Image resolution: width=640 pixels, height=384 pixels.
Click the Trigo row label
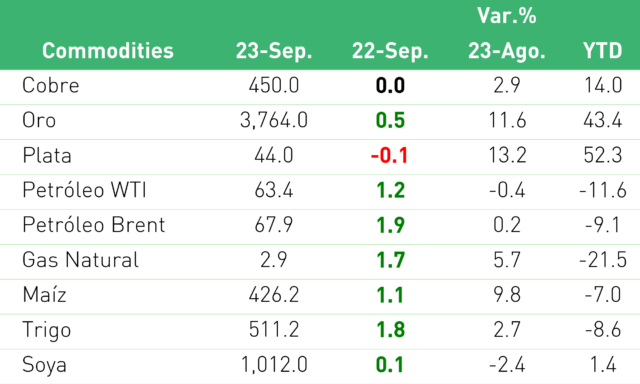(x=47, y=330)
